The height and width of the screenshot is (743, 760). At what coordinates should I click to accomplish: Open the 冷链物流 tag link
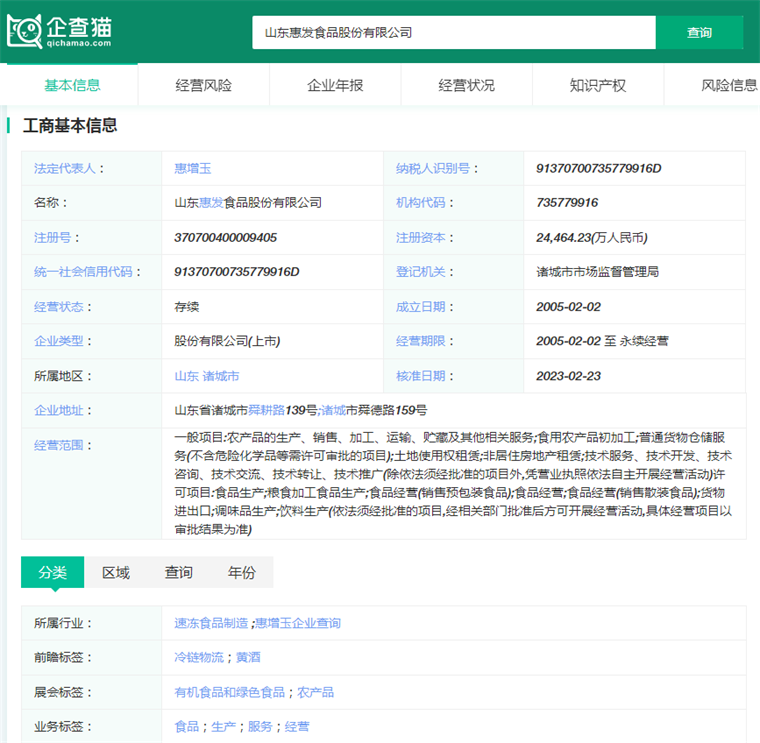pos(199,657)
